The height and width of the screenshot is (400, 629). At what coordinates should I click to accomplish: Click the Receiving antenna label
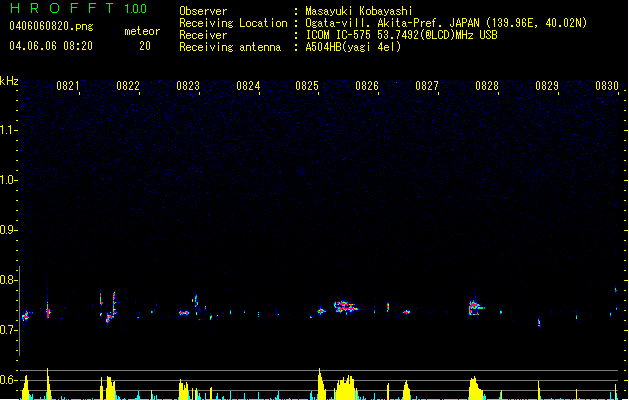click(230, 47)
